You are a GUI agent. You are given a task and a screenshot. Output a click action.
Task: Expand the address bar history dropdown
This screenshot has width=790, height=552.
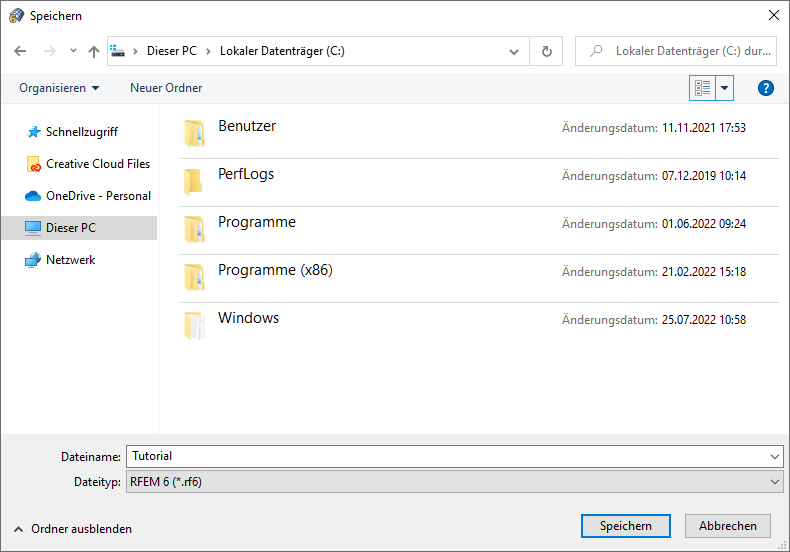coord(514,51)
